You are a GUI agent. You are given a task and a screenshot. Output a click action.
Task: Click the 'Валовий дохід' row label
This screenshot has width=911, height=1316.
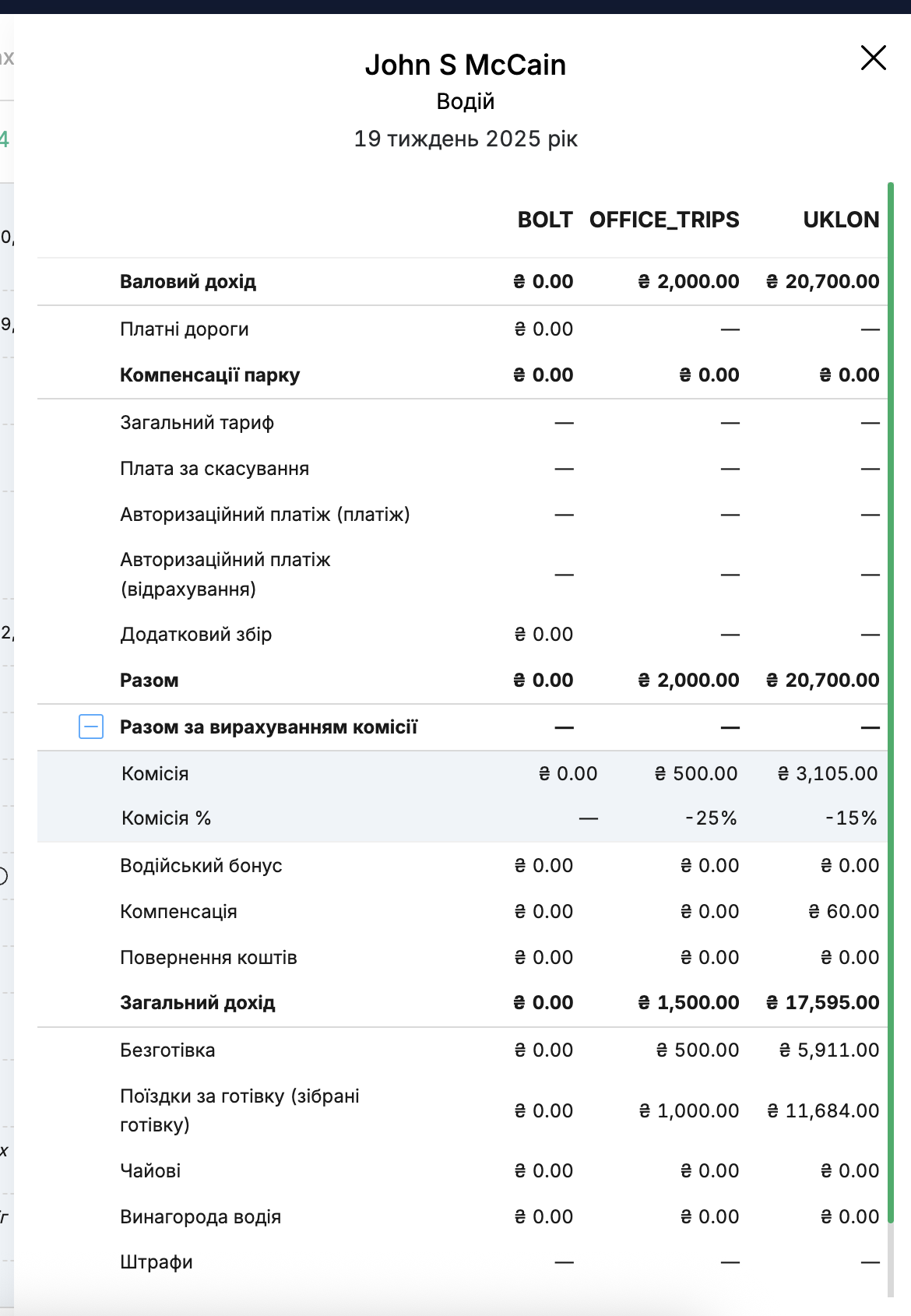coord(188,281)
